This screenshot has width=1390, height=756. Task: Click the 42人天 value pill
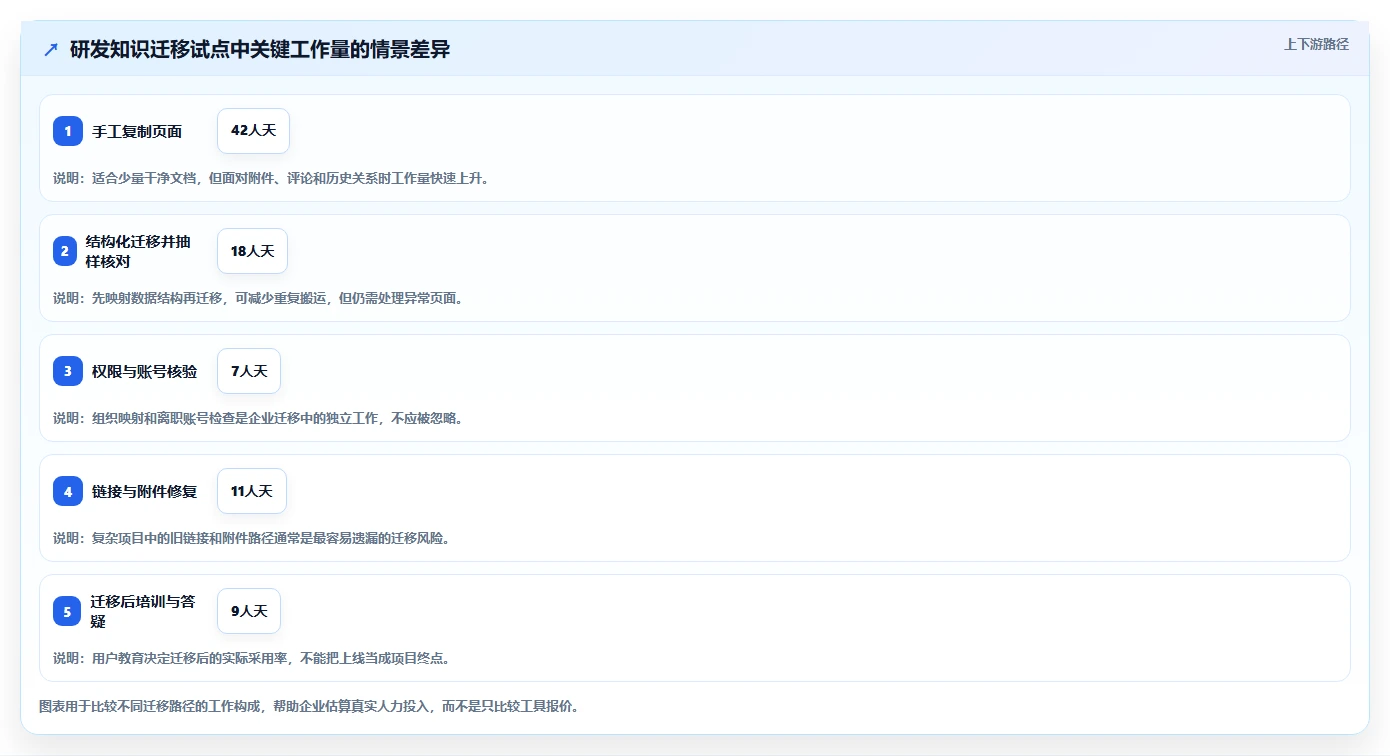(x=253, y=131)
